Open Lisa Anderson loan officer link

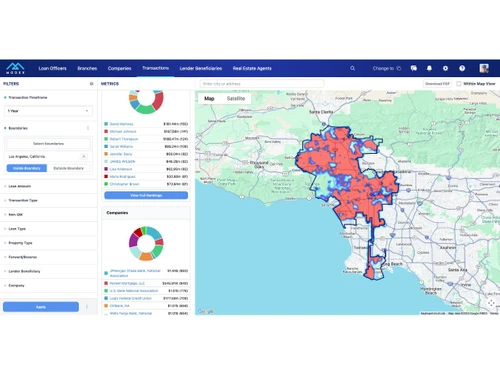click(121, 169)
